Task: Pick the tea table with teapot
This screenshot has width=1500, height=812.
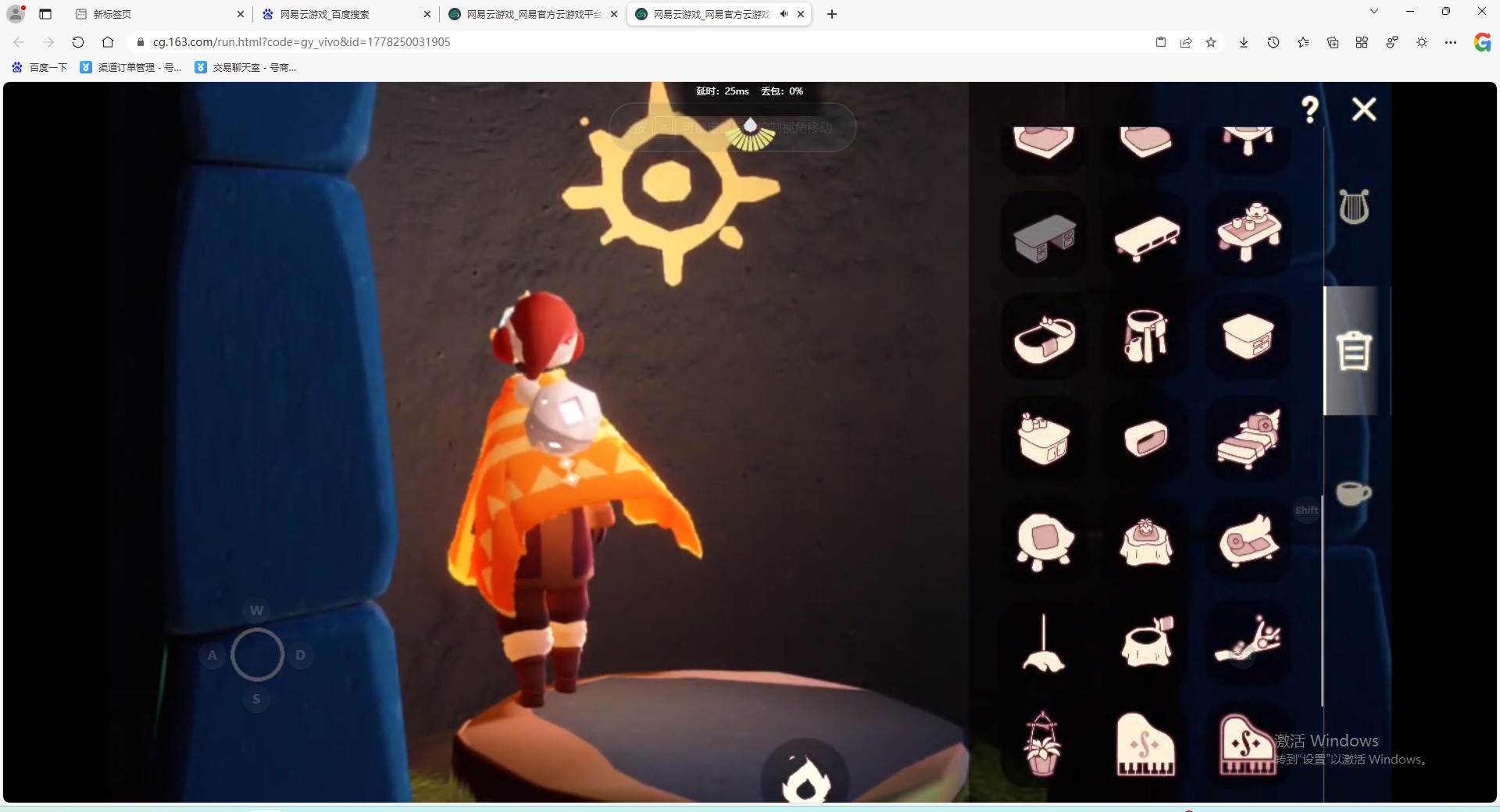Action: tap(1248, 232)
